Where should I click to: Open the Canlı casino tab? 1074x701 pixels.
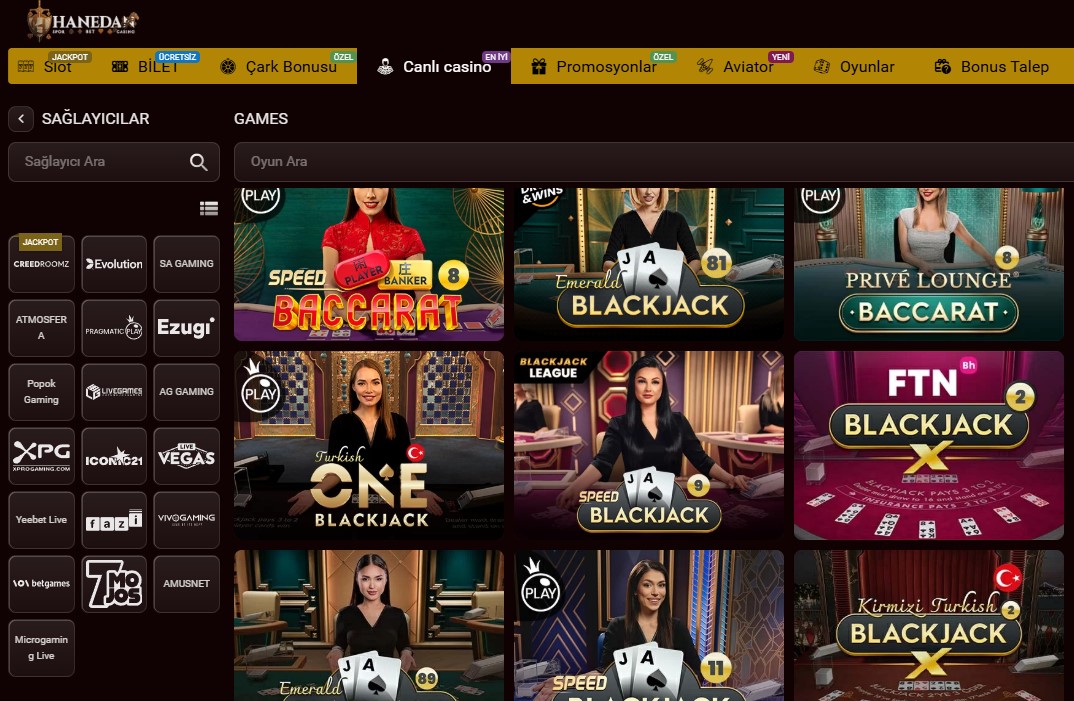coord(434,66)
